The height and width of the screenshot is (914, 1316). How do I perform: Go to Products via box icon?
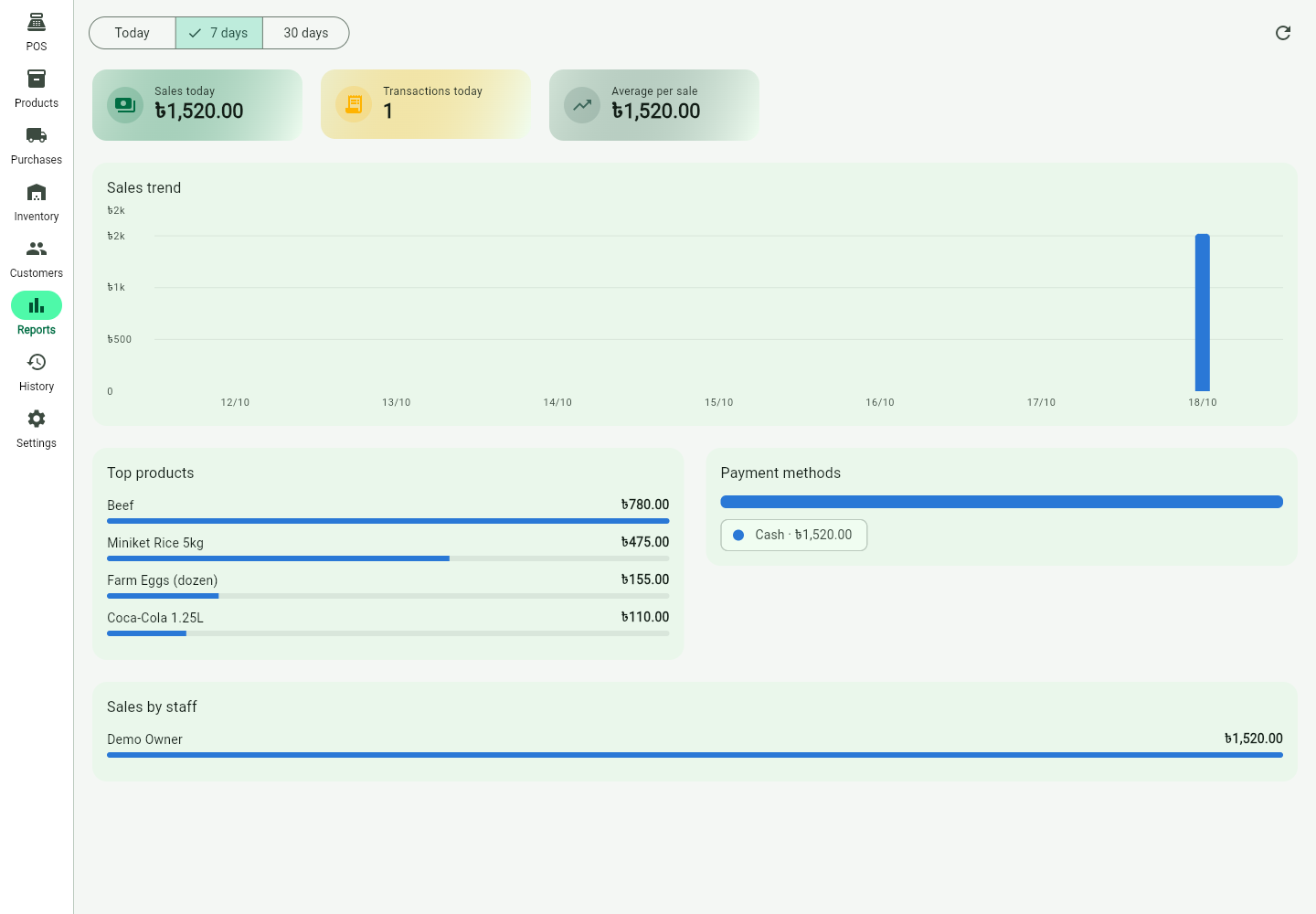coord(37,79)
